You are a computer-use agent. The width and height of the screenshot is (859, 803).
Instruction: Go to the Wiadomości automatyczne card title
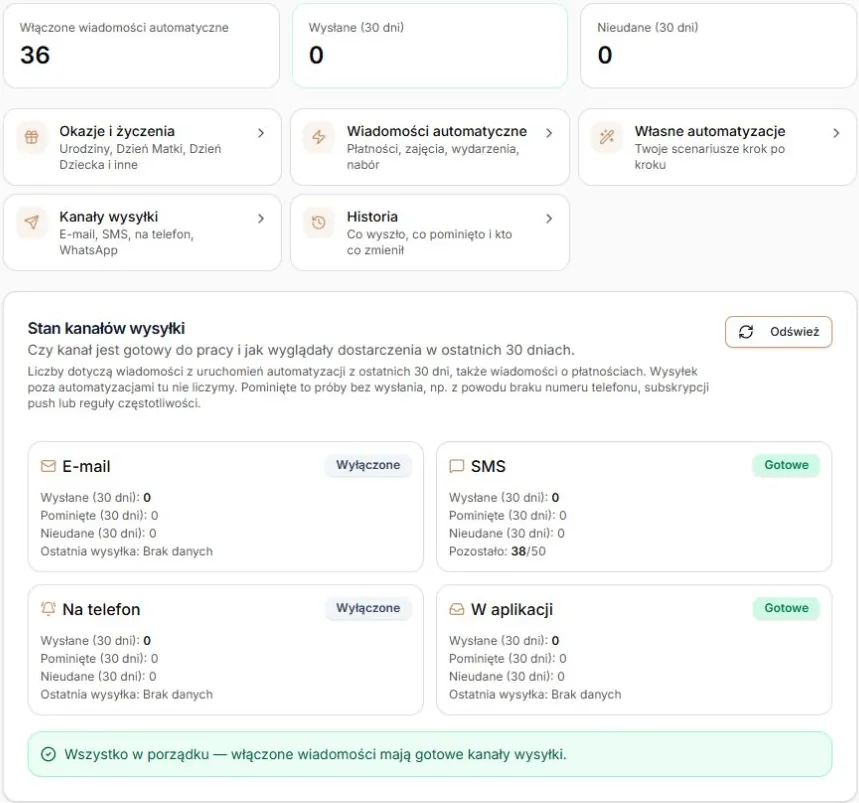tap(437, 131)
